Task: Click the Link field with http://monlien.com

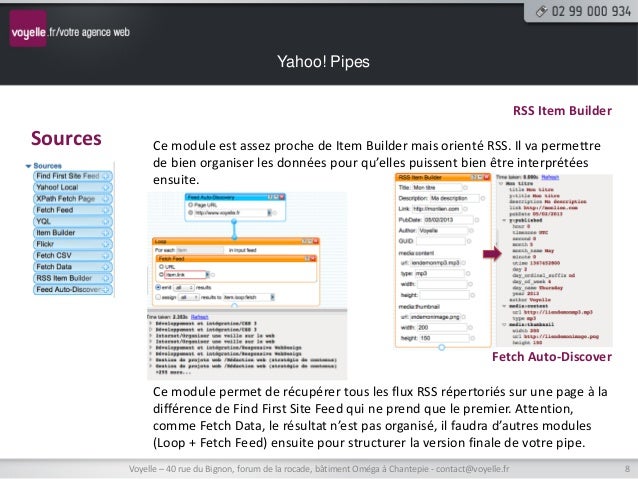Action: [437, 209]
